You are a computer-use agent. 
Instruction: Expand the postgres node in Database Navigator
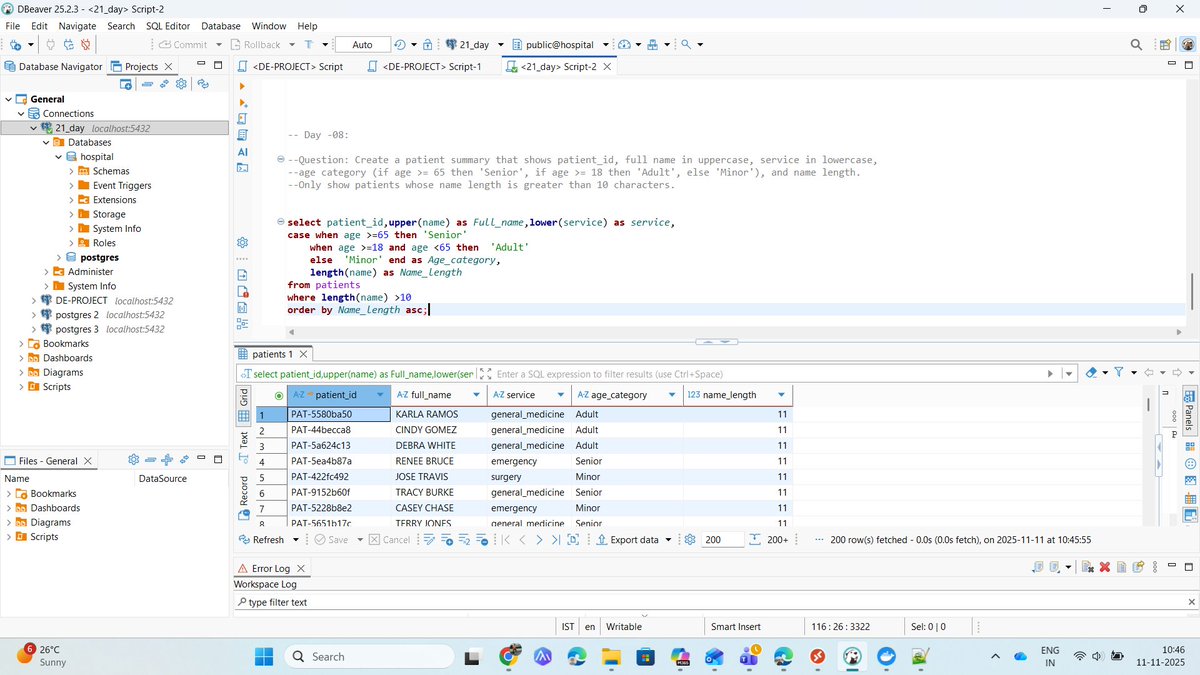pyautogui.click(x=57, y=257)
